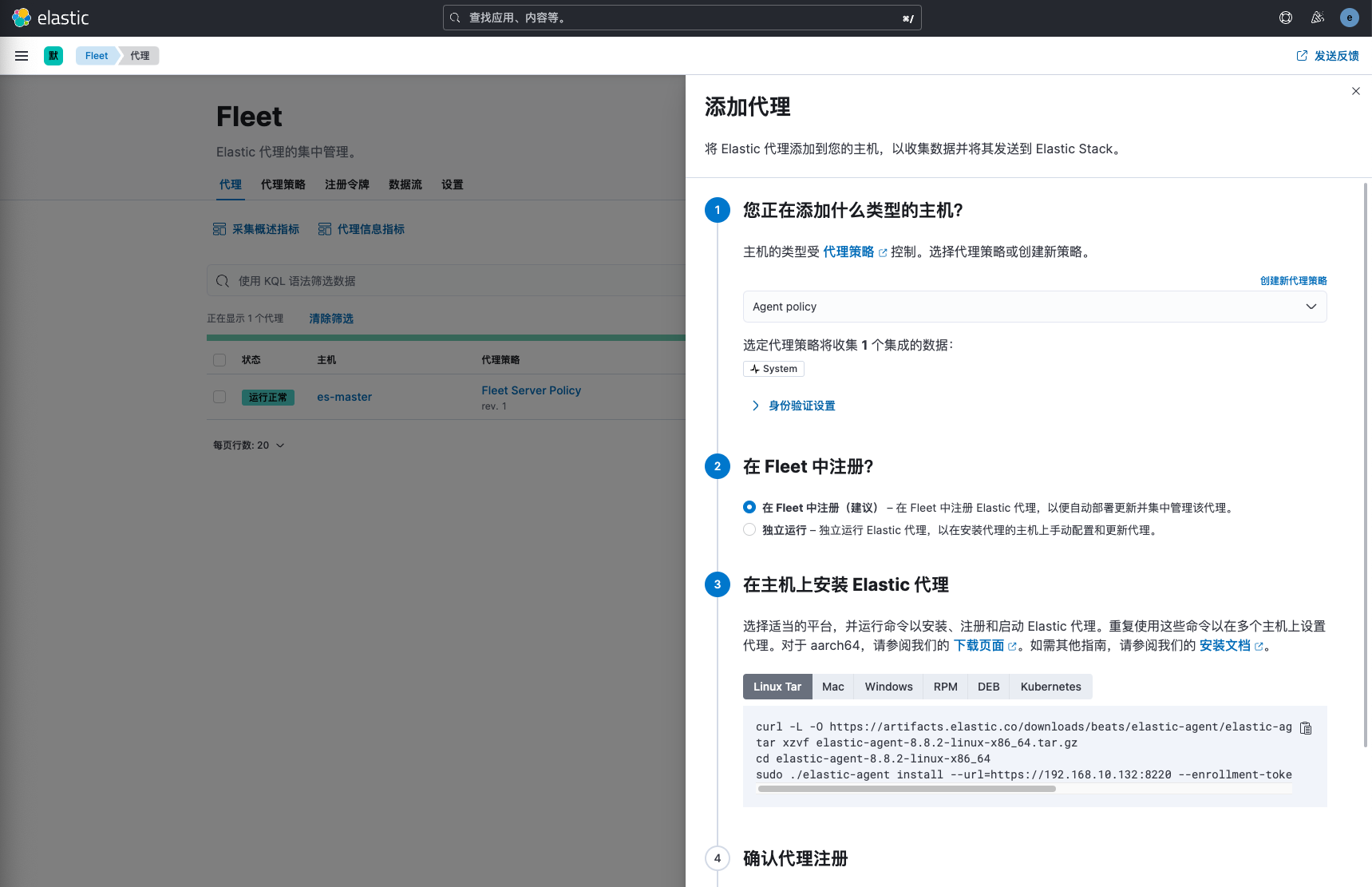Image resolution: width=1372 pixels, height=887 pixels.
Task: Click the Healthy status badge for es-master
Action: 267,397
